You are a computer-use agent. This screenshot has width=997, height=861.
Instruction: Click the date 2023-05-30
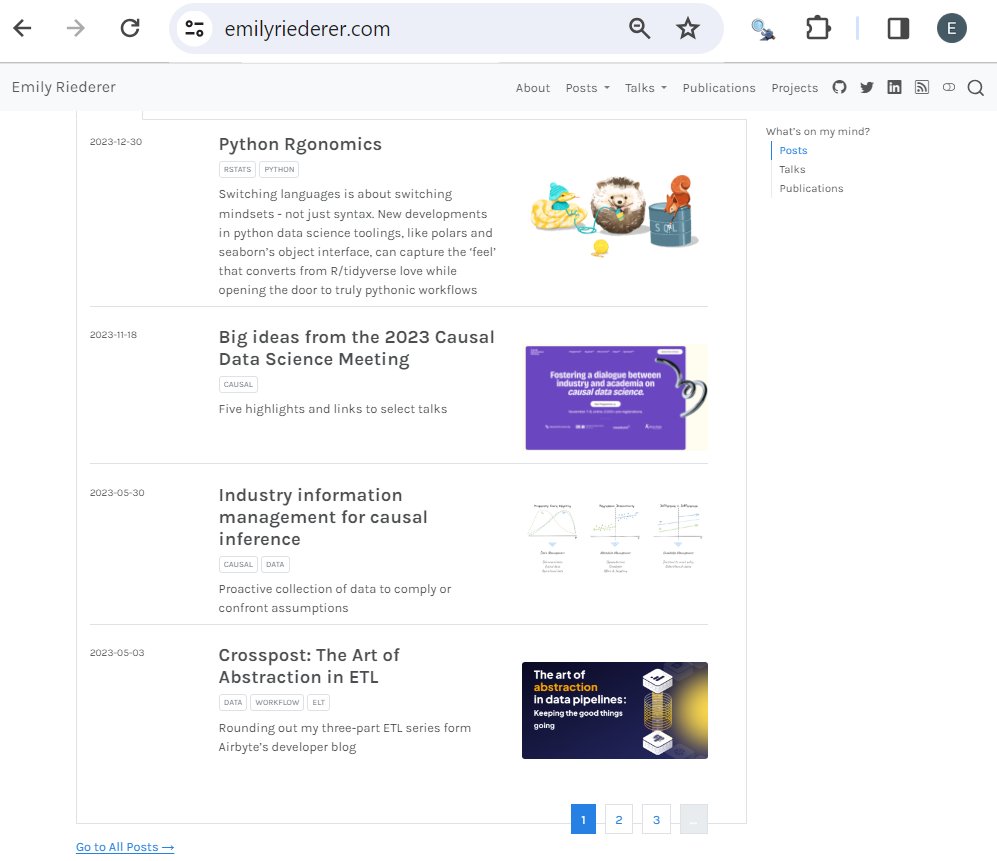(x=117, y=493)
